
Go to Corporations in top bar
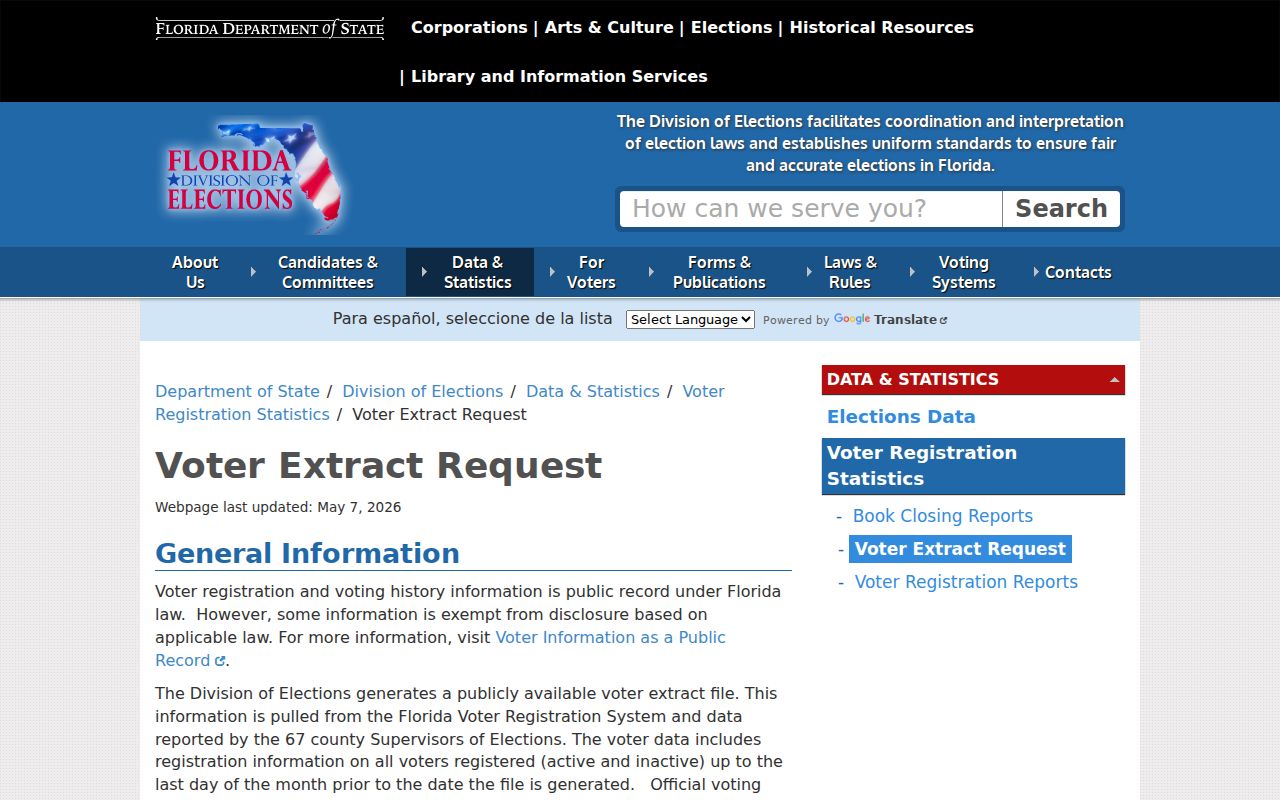point(469,28)
